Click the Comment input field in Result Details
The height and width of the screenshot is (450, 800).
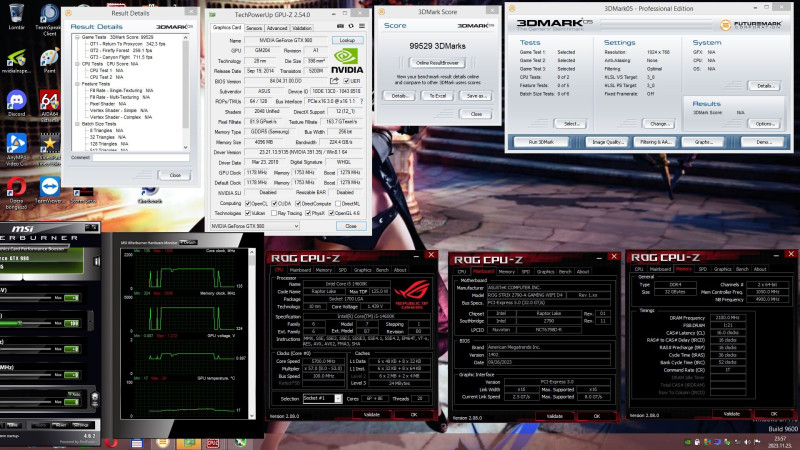(x=141, y=158)
